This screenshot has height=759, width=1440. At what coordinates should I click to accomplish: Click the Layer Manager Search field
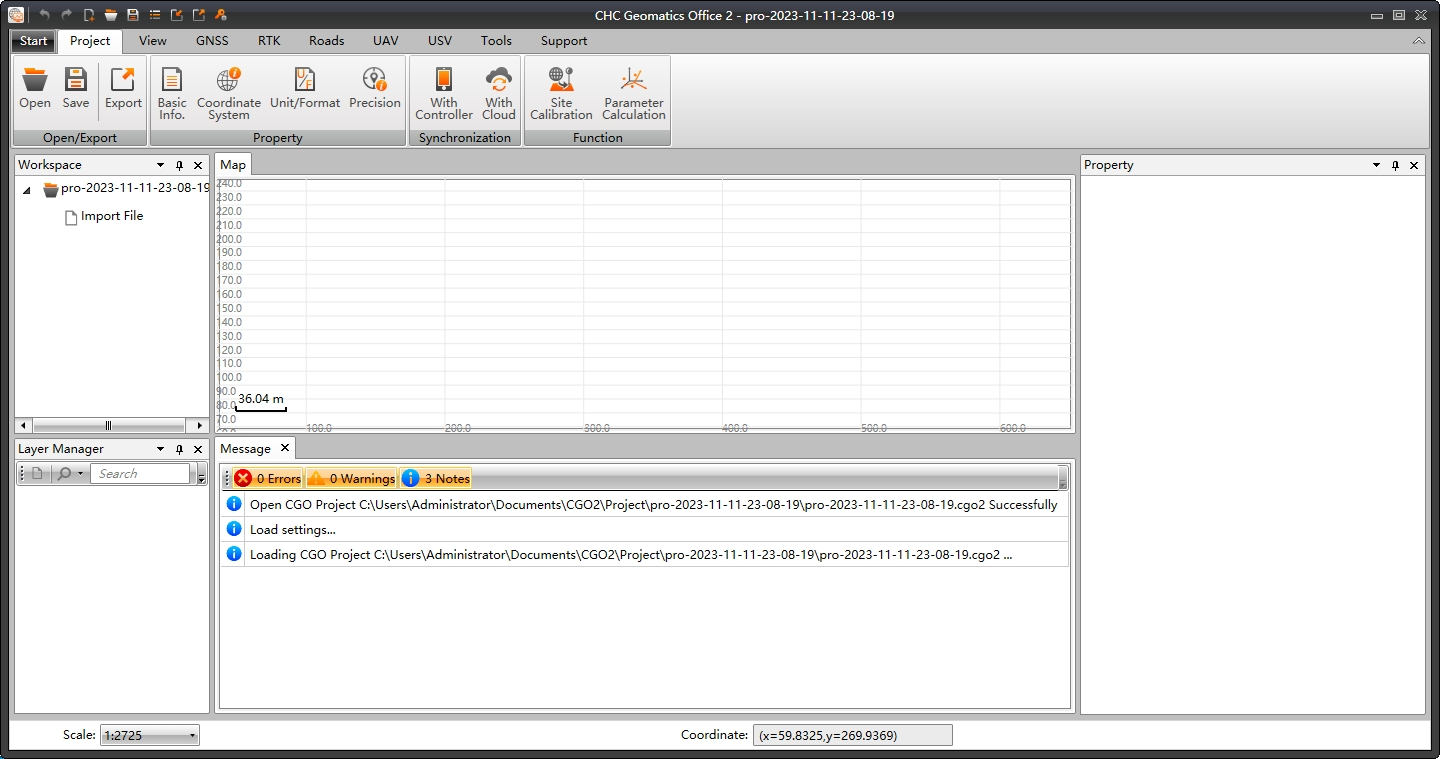click(140, 474)
